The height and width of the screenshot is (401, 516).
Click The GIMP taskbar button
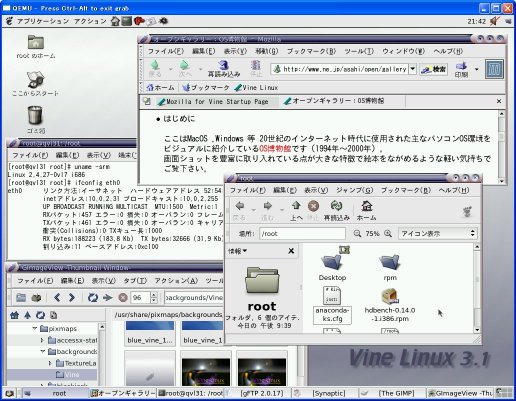tap(393, 393)
